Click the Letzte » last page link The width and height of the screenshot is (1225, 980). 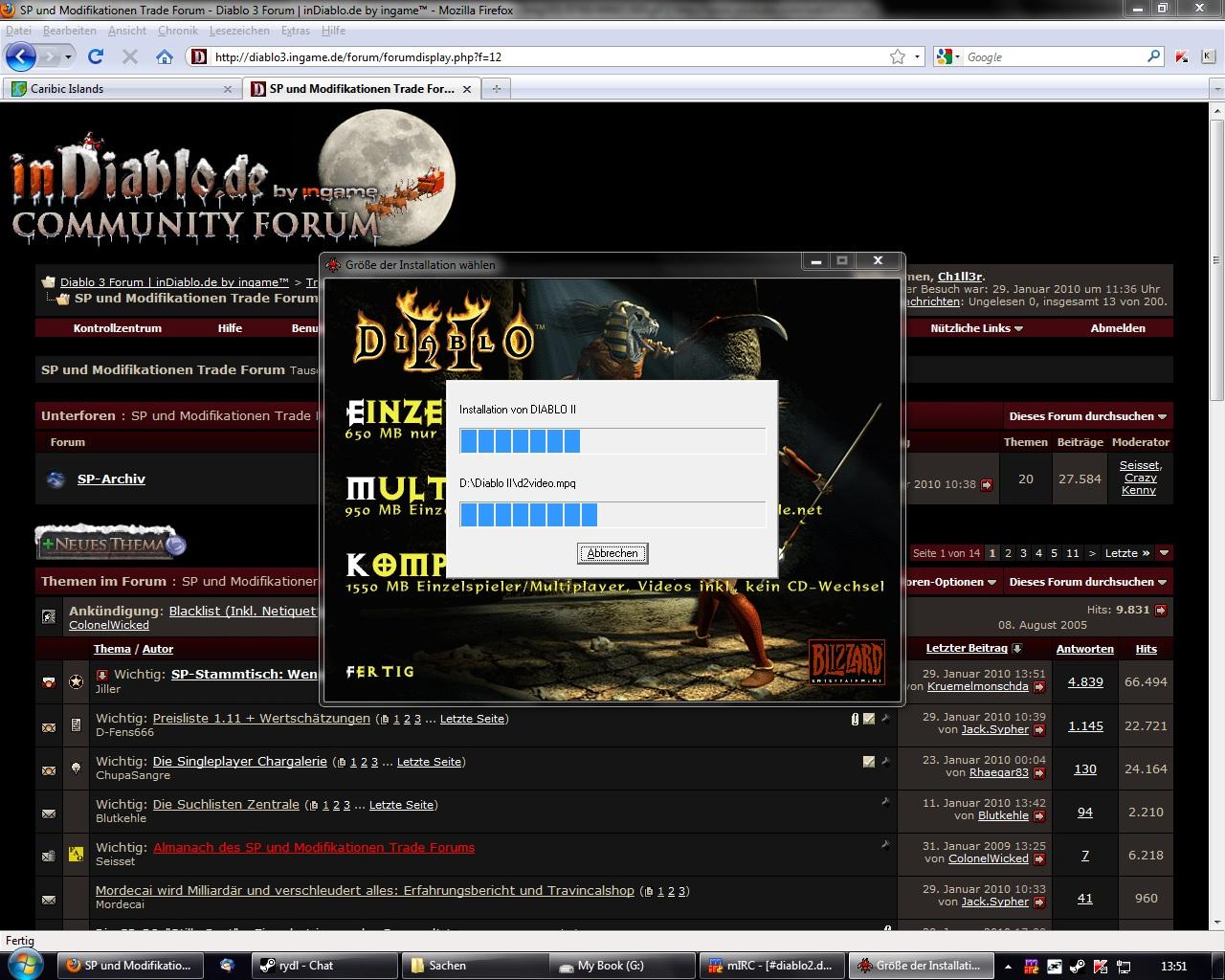pyautogui.click(x=1127, y=553)
